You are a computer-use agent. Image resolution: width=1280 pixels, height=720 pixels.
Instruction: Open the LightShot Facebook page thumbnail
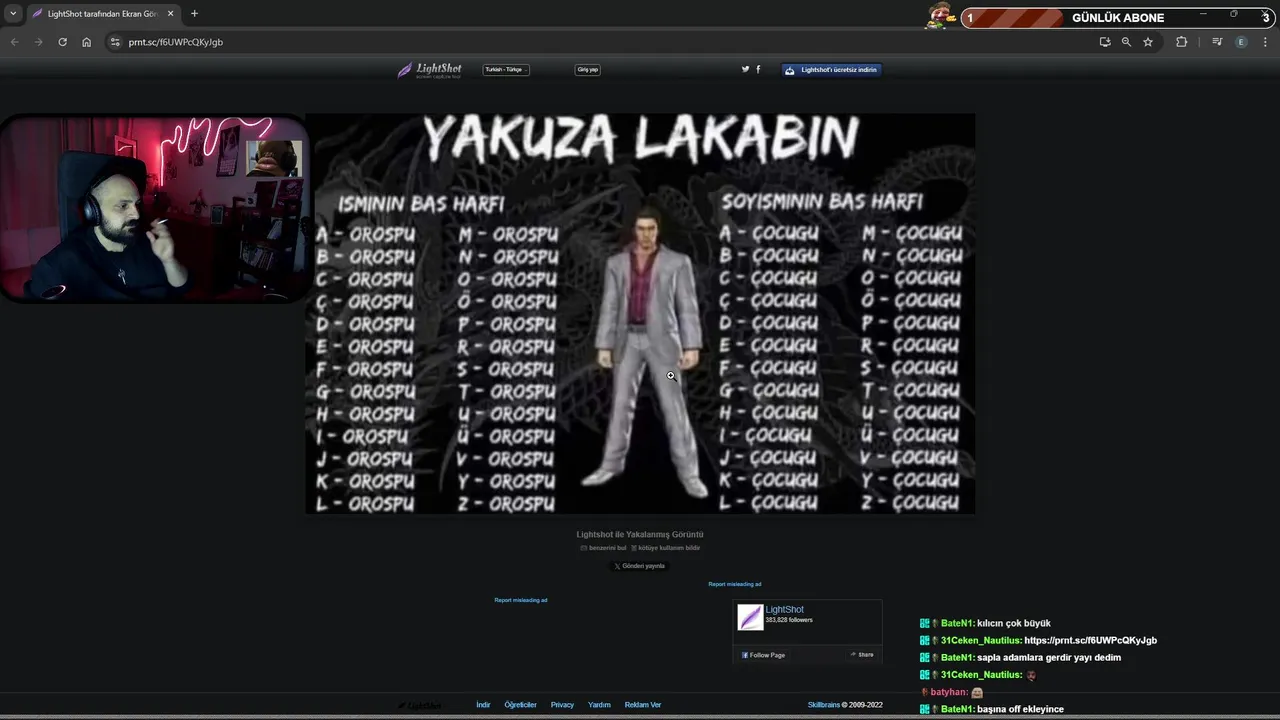[x=750, y=617]
